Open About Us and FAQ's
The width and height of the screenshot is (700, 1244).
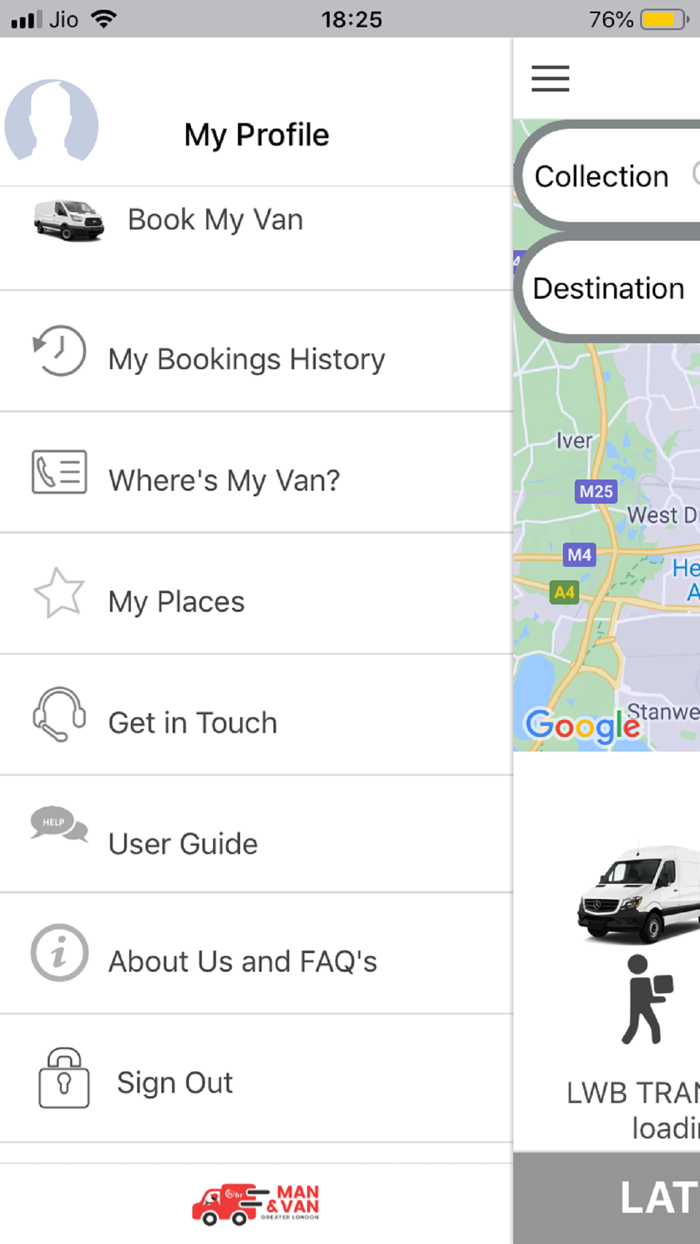pos(243,961)
